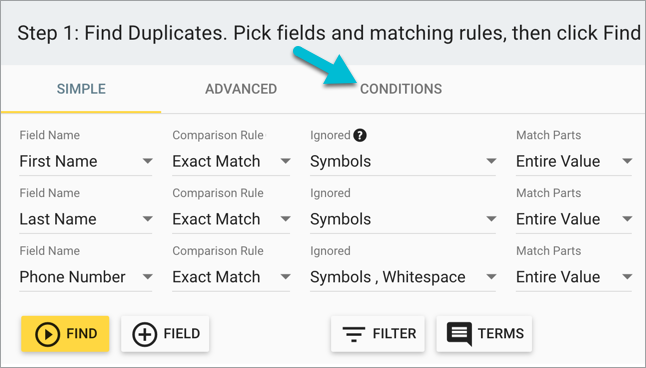This screenshot has height=368, width=646.
Task: Open the Conditions tab
Action: (401, 89)
